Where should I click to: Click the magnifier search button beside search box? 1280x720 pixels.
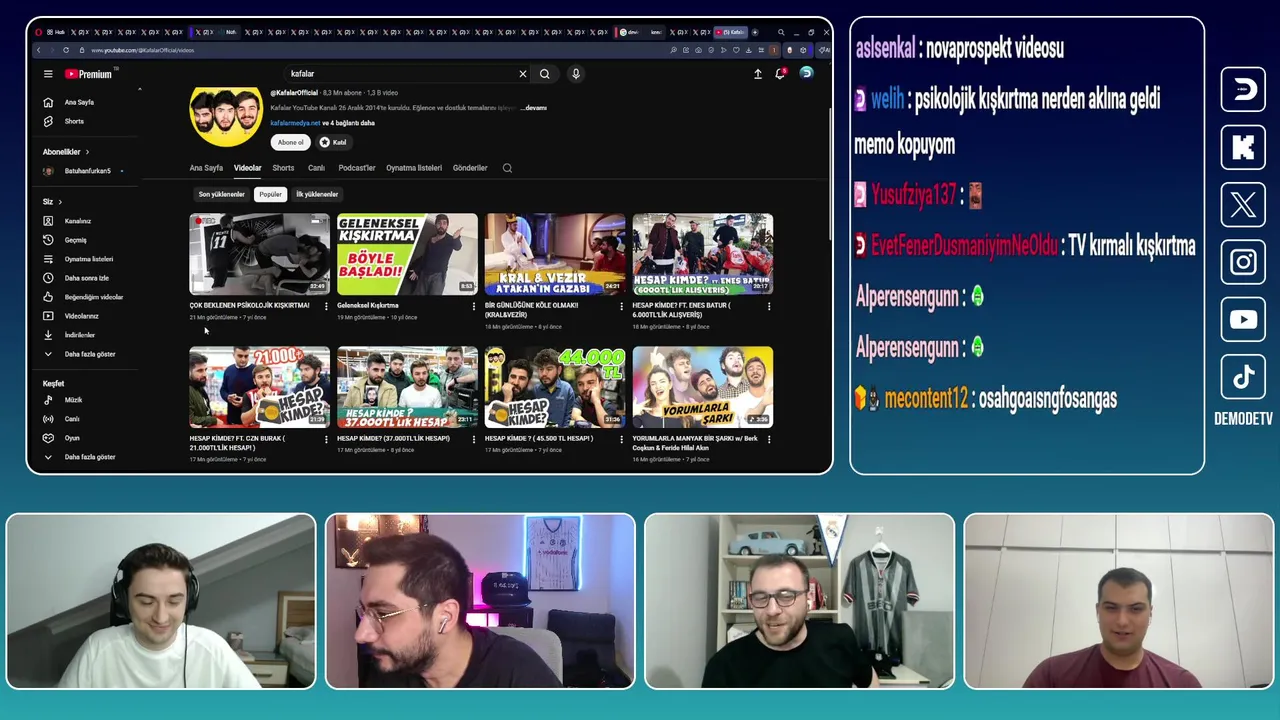[545, 74]
